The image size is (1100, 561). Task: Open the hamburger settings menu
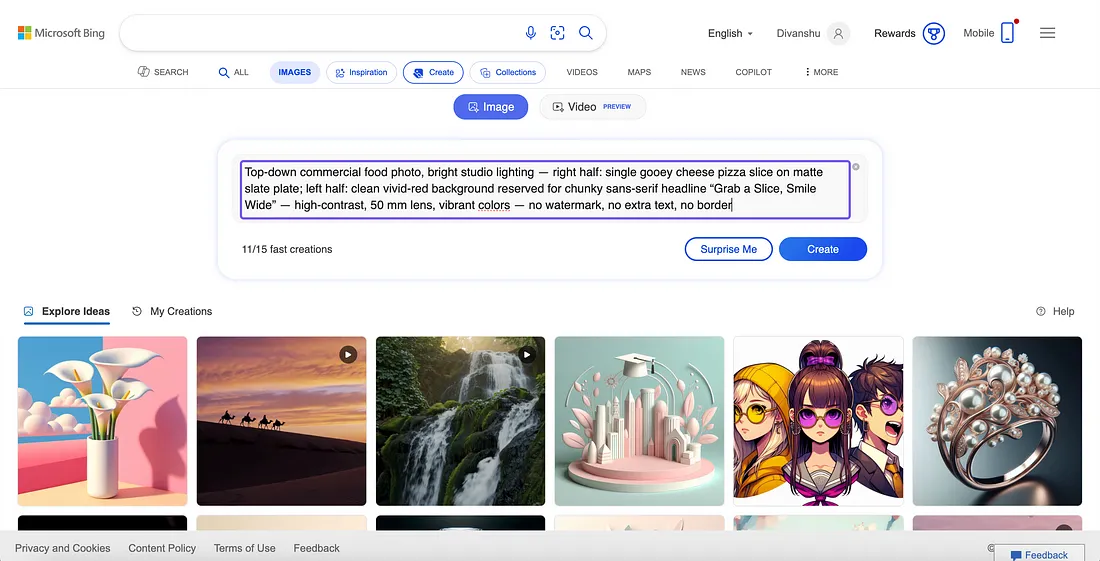(x=1047, y=33)
